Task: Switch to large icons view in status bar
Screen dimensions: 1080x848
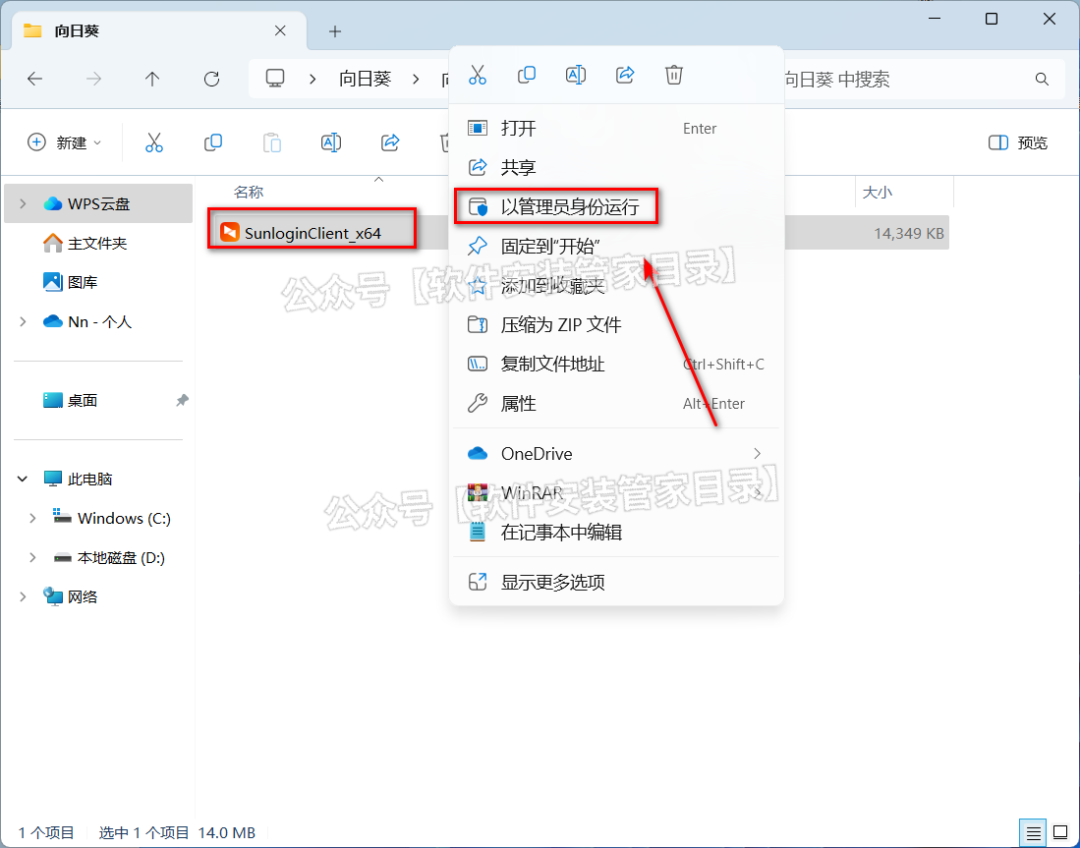Action: click(x=1061, y=833)
